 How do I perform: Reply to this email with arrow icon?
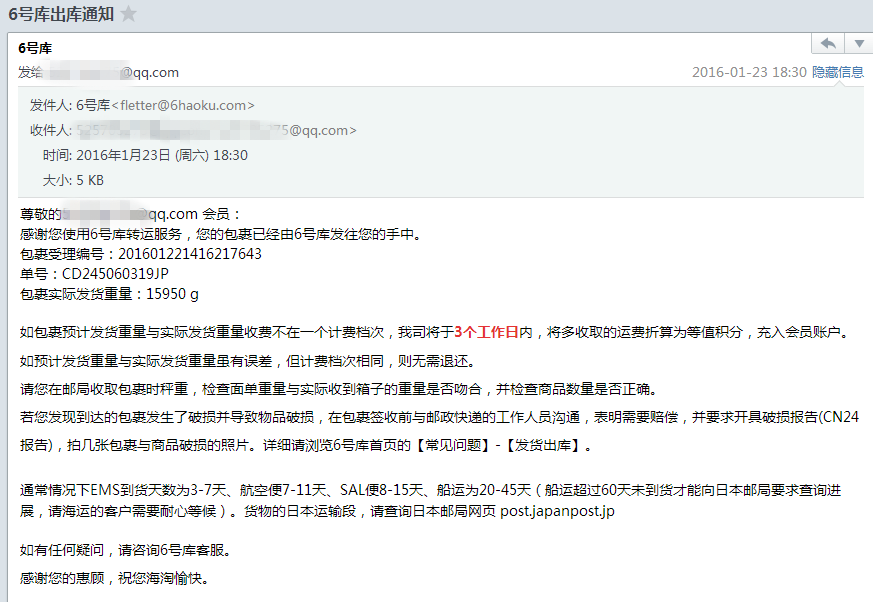click(x=828, y=43)
